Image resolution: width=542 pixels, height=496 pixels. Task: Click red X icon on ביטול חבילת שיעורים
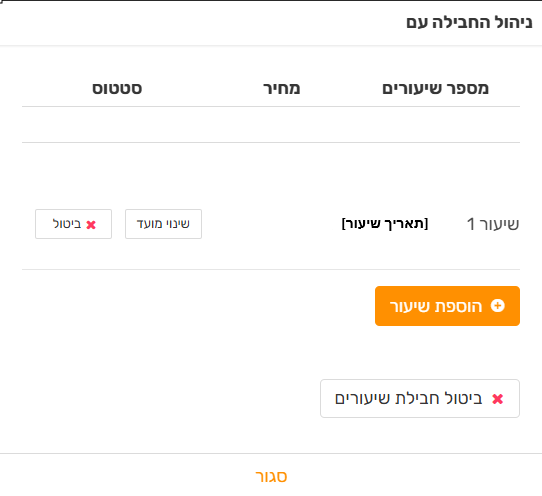(497, 399)
